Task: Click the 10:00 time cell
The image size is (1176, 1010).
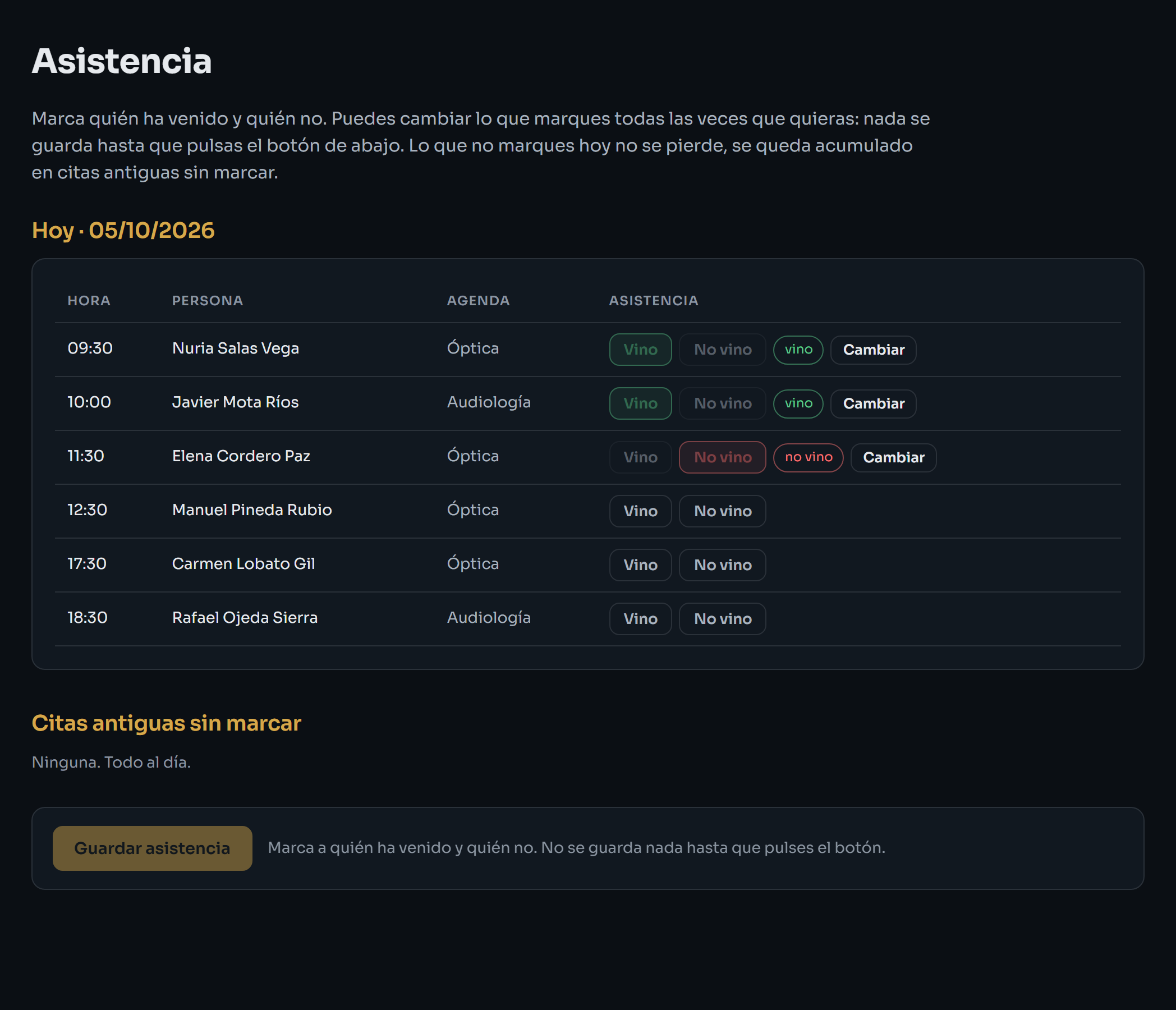Action: [89, 402]
